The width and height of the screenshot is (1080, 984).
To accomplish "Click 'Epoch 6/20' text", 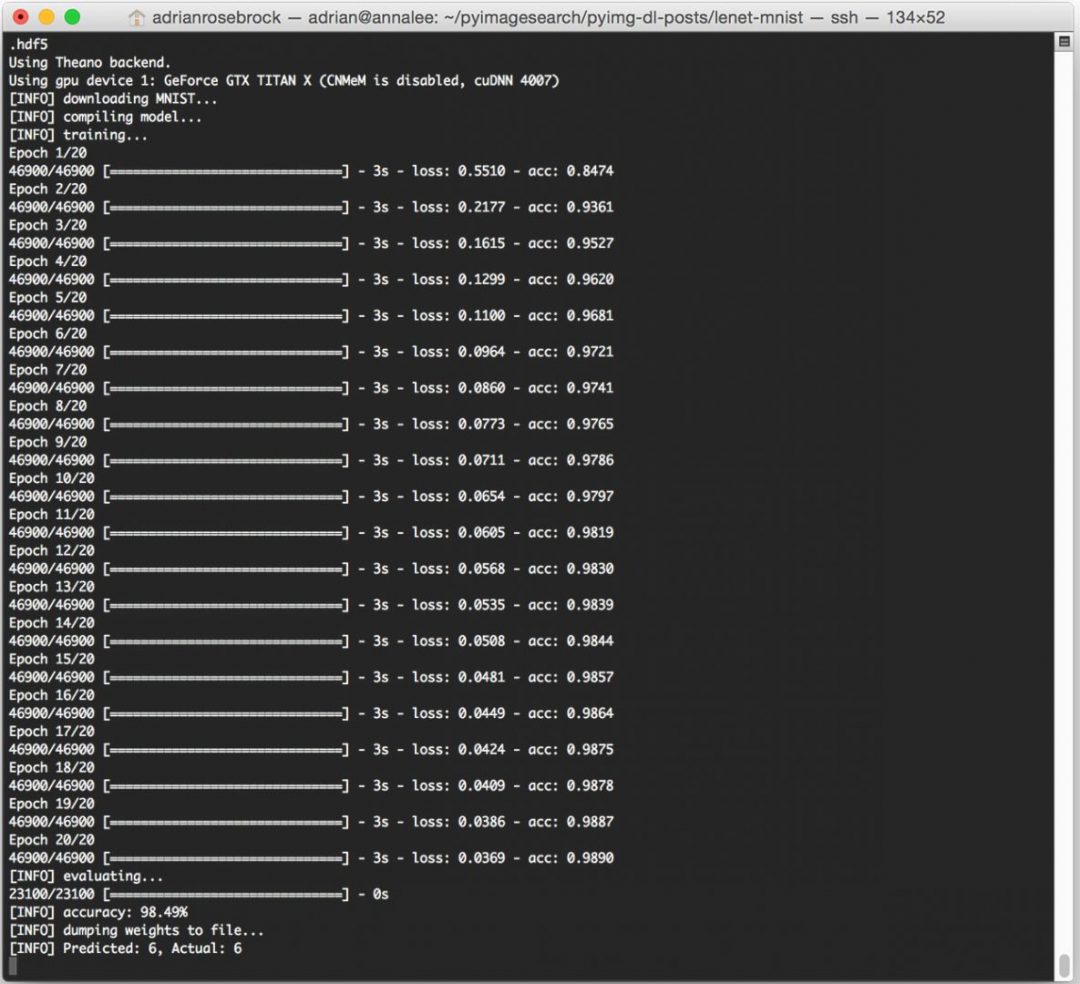I will (x=48, y=333).
